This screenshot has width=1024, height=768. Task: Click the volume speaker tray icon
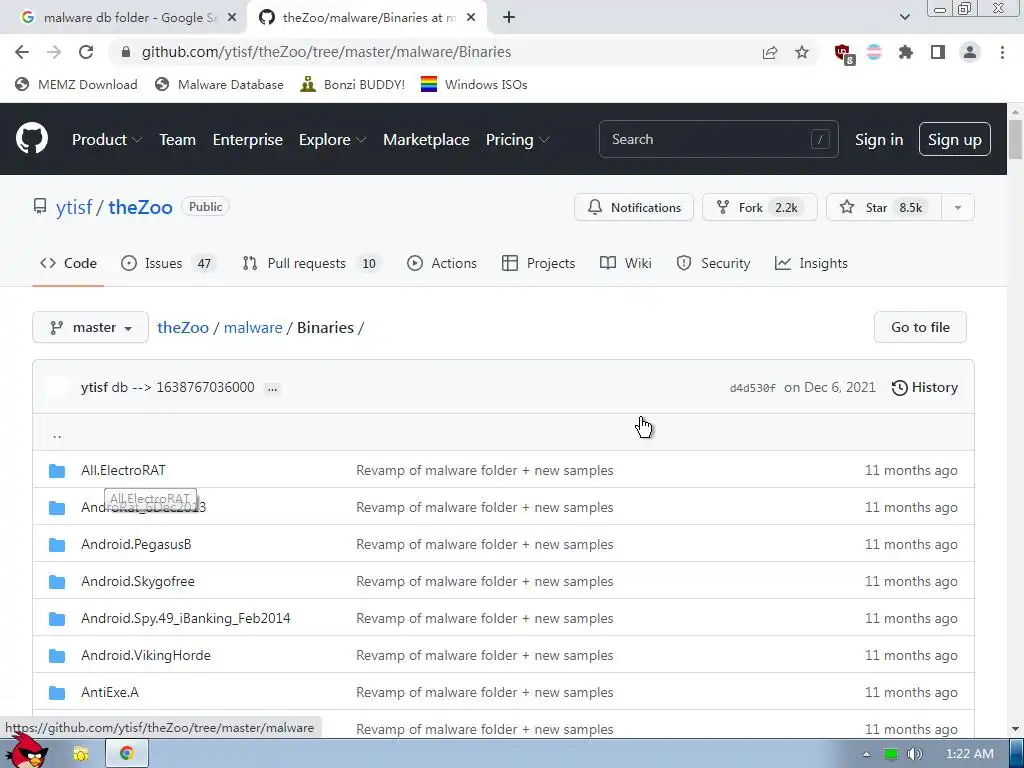tap(915, 754)
